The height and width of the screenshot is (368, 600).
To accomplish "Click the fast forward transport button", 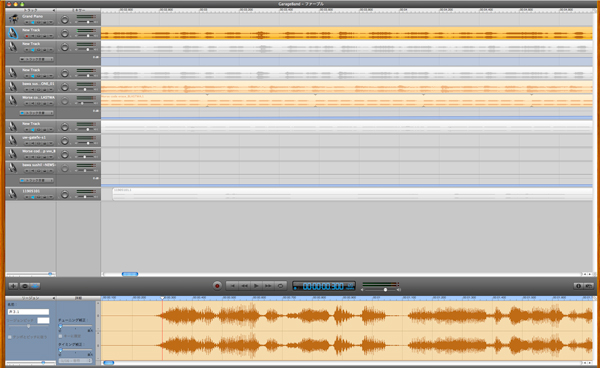I will click(268, 286).
